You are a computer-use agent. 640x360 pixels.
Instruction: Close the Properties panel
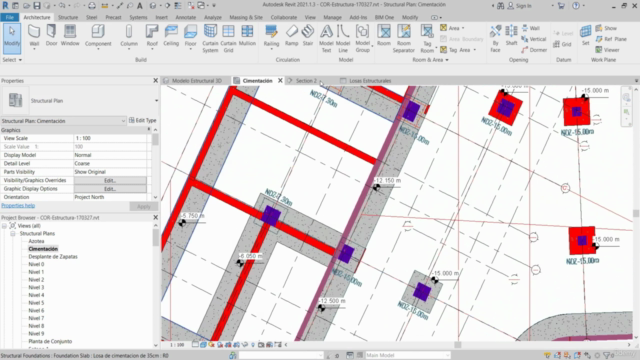pos(156,81)
